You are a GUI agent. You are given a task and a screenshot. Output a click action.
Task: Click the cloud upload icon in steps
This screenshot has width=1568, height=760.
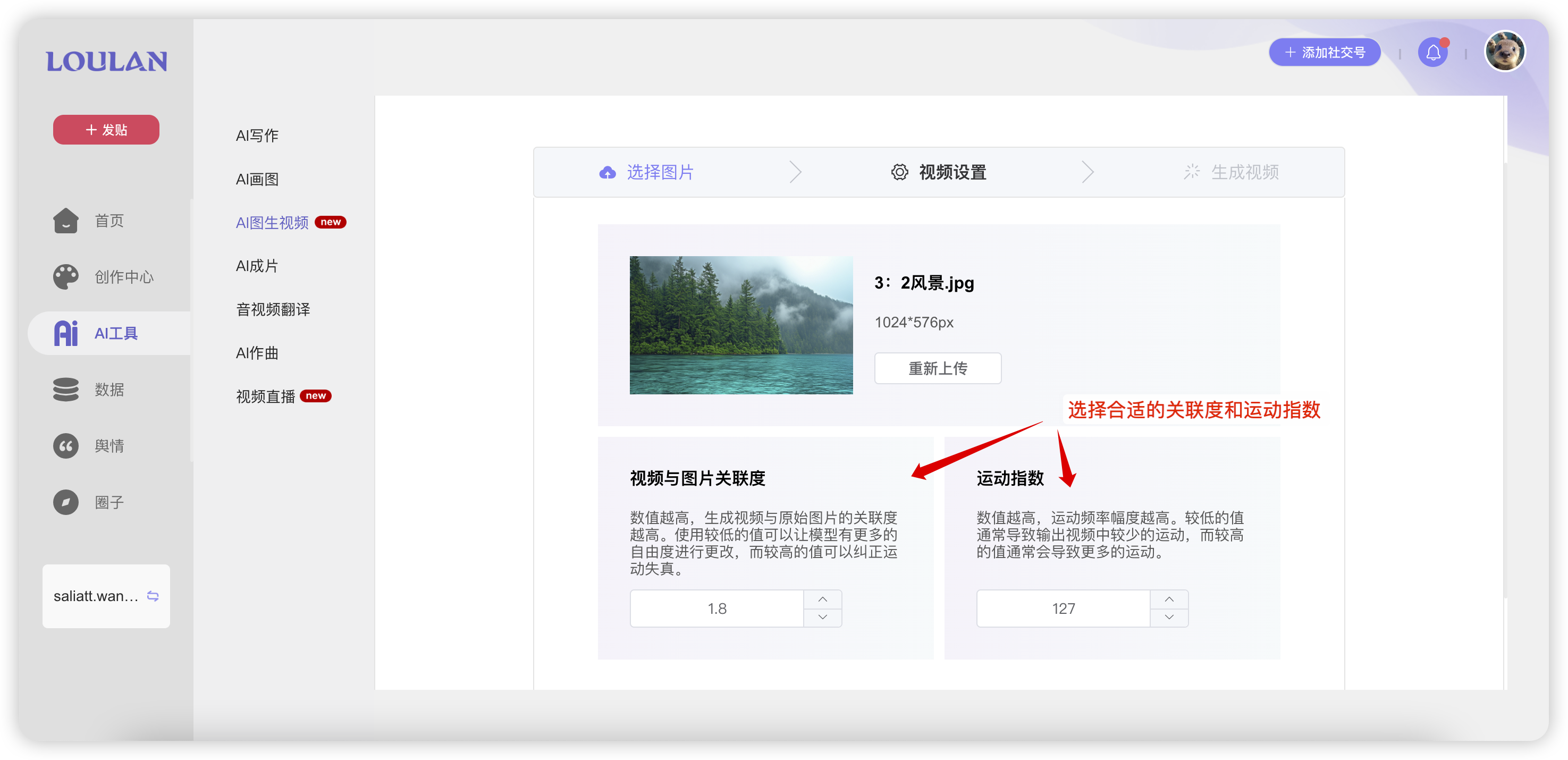click(607, 173)
